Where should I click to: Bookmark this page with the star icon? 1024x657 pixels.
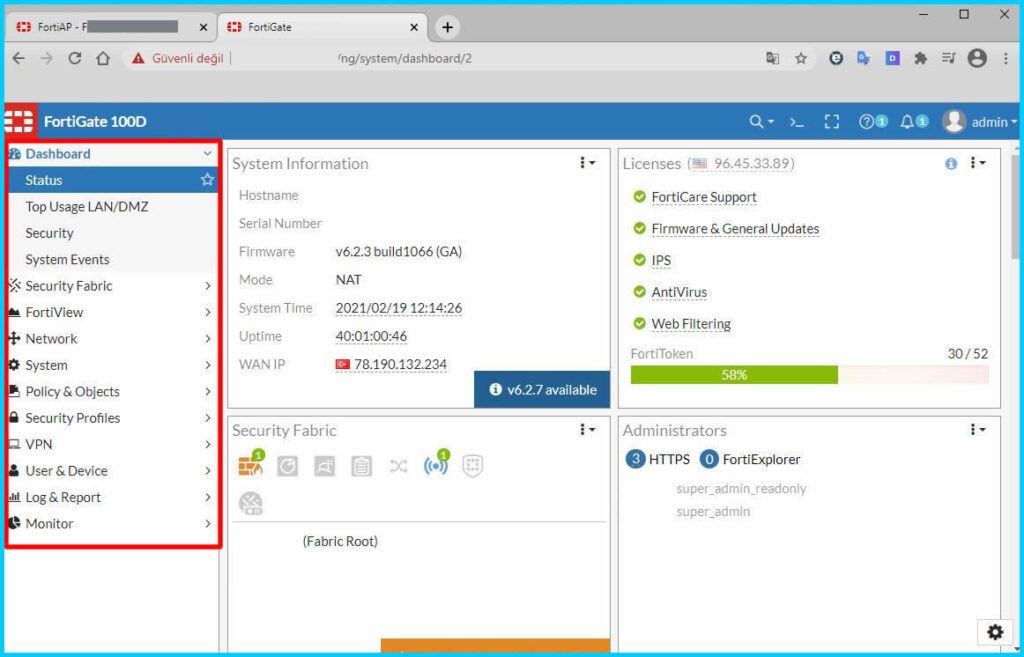click(801, 59)
